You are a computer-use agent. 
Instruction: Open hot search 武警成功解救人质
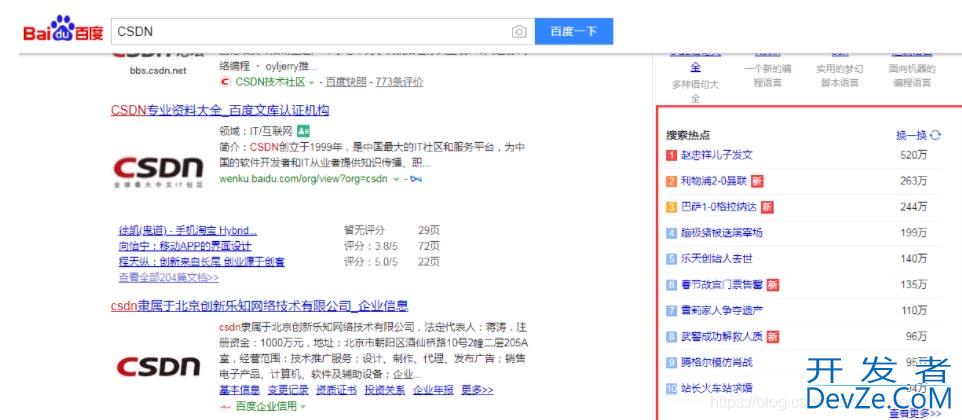(722, 337)
